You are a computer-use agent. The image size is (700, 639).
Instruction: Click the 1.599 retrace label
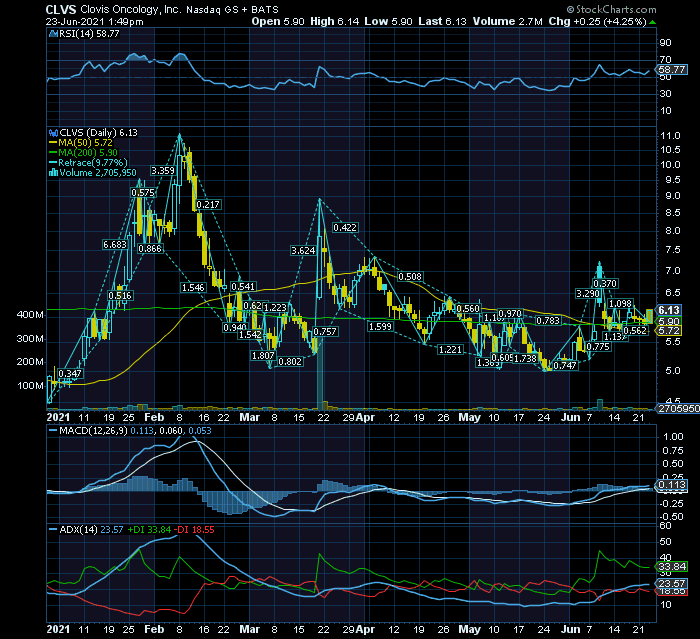[x=380, y=326]
